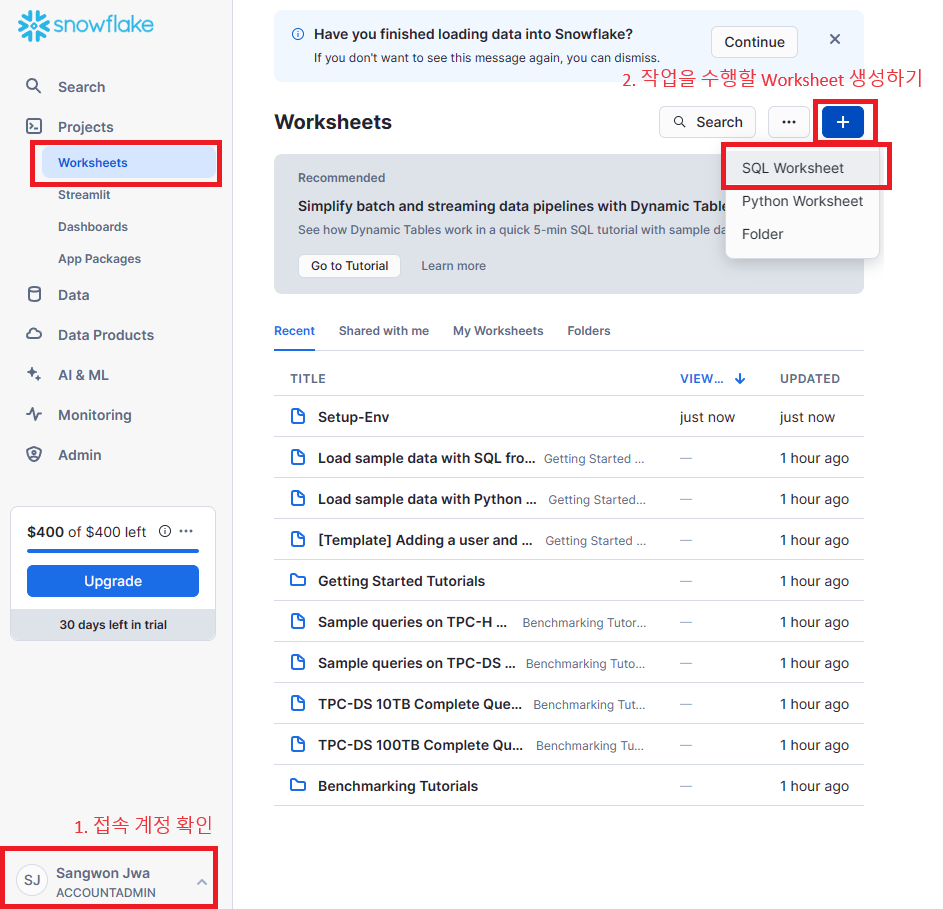
Task: Click file icon of TPC-DS 10TB Complete row
Action: point(298,703)
